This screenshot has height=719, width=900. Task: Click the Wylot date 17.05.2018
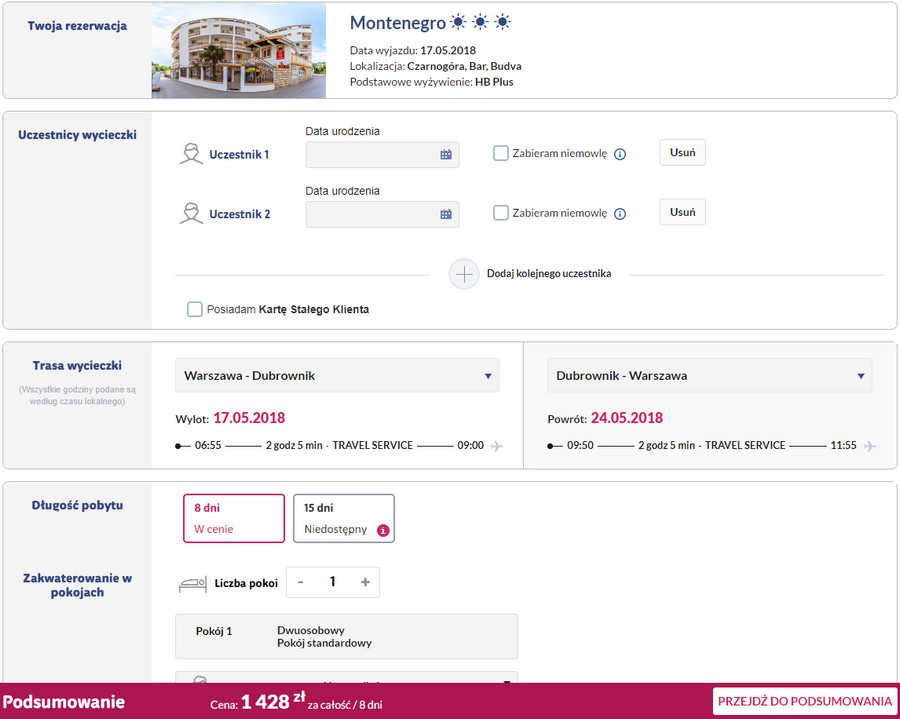tap(249, 418)
